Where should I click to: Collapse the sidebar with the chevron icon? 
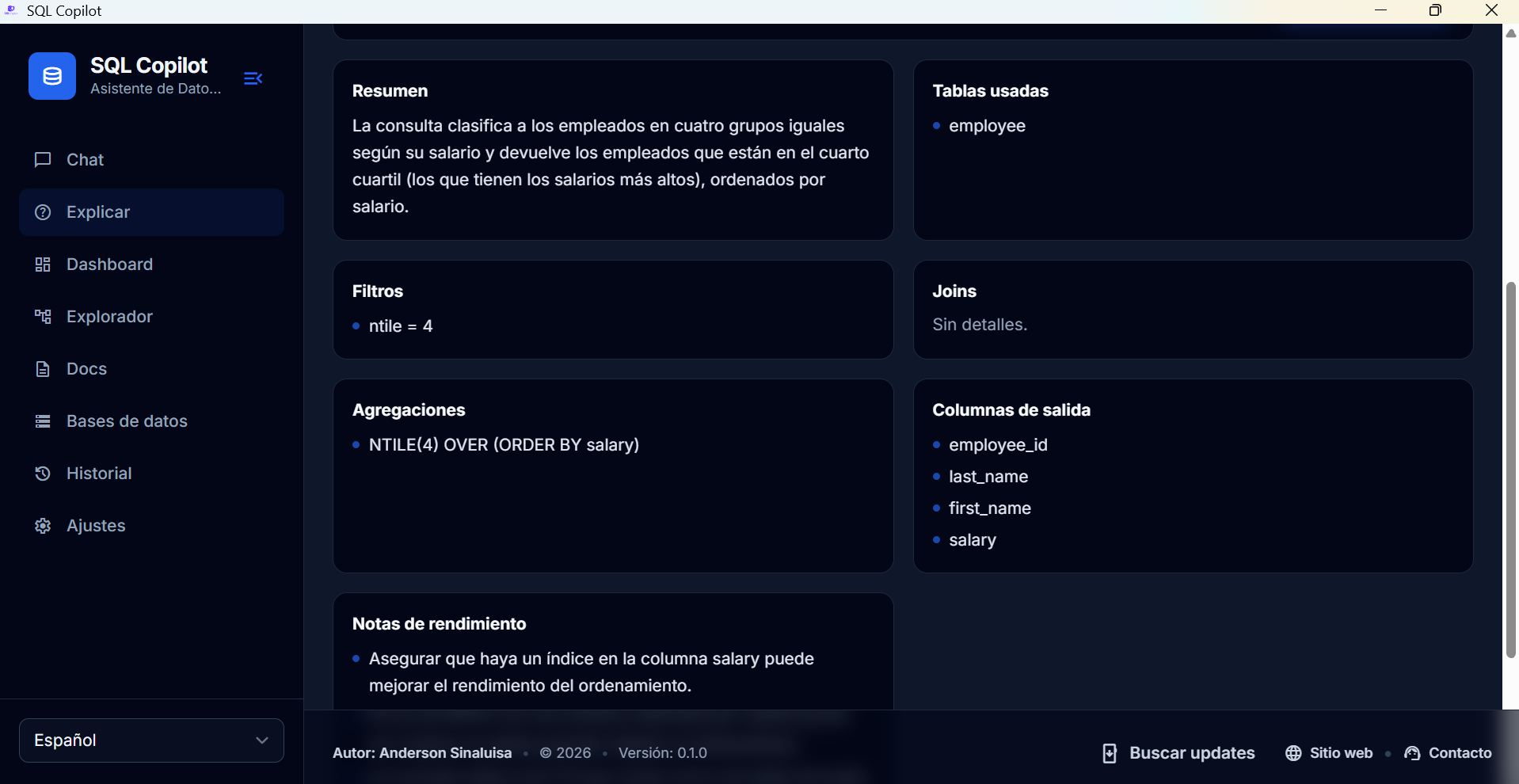point(252,78)
